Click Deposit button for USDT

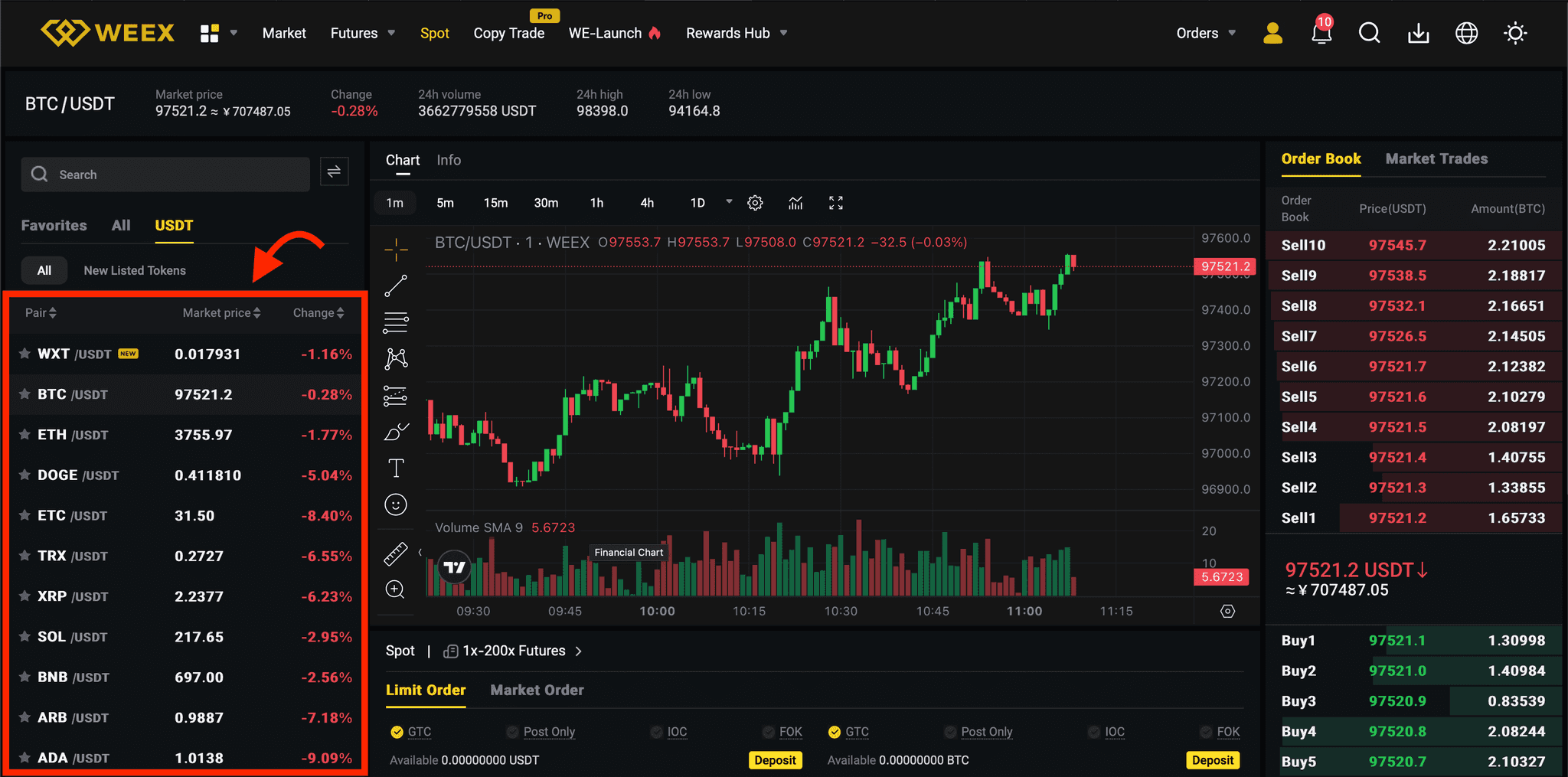(775, 760)
